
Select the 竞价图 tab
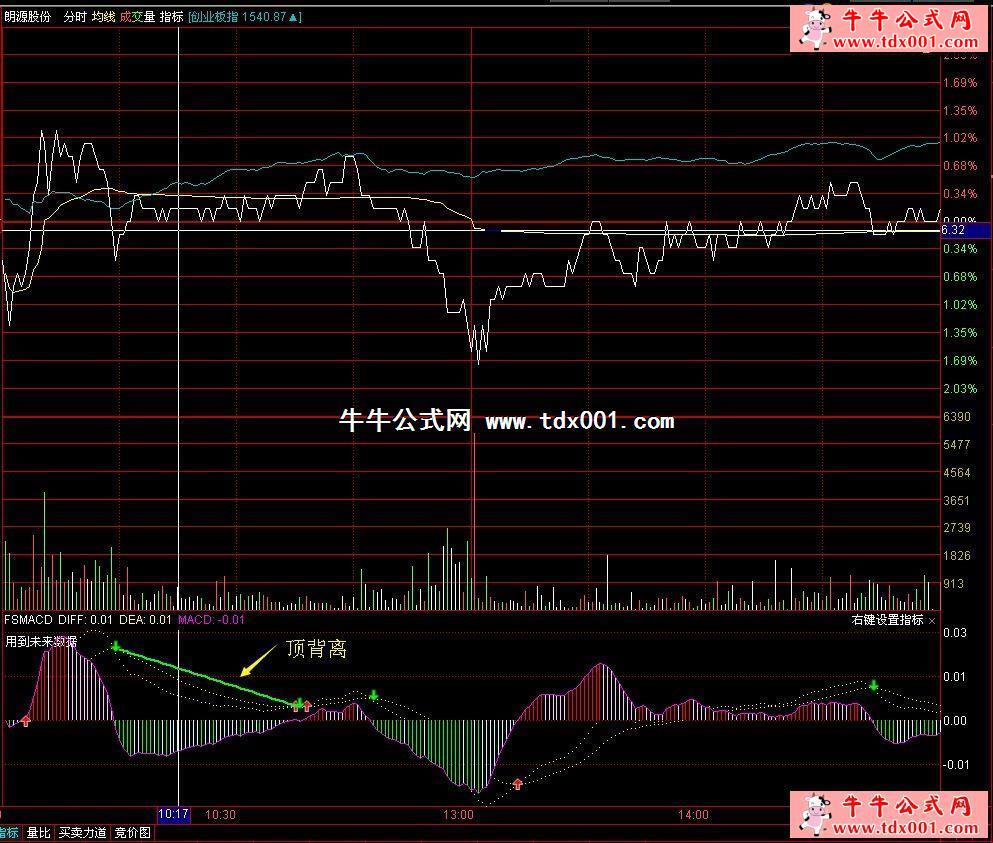pyautogui.click(x=132, y=832)
